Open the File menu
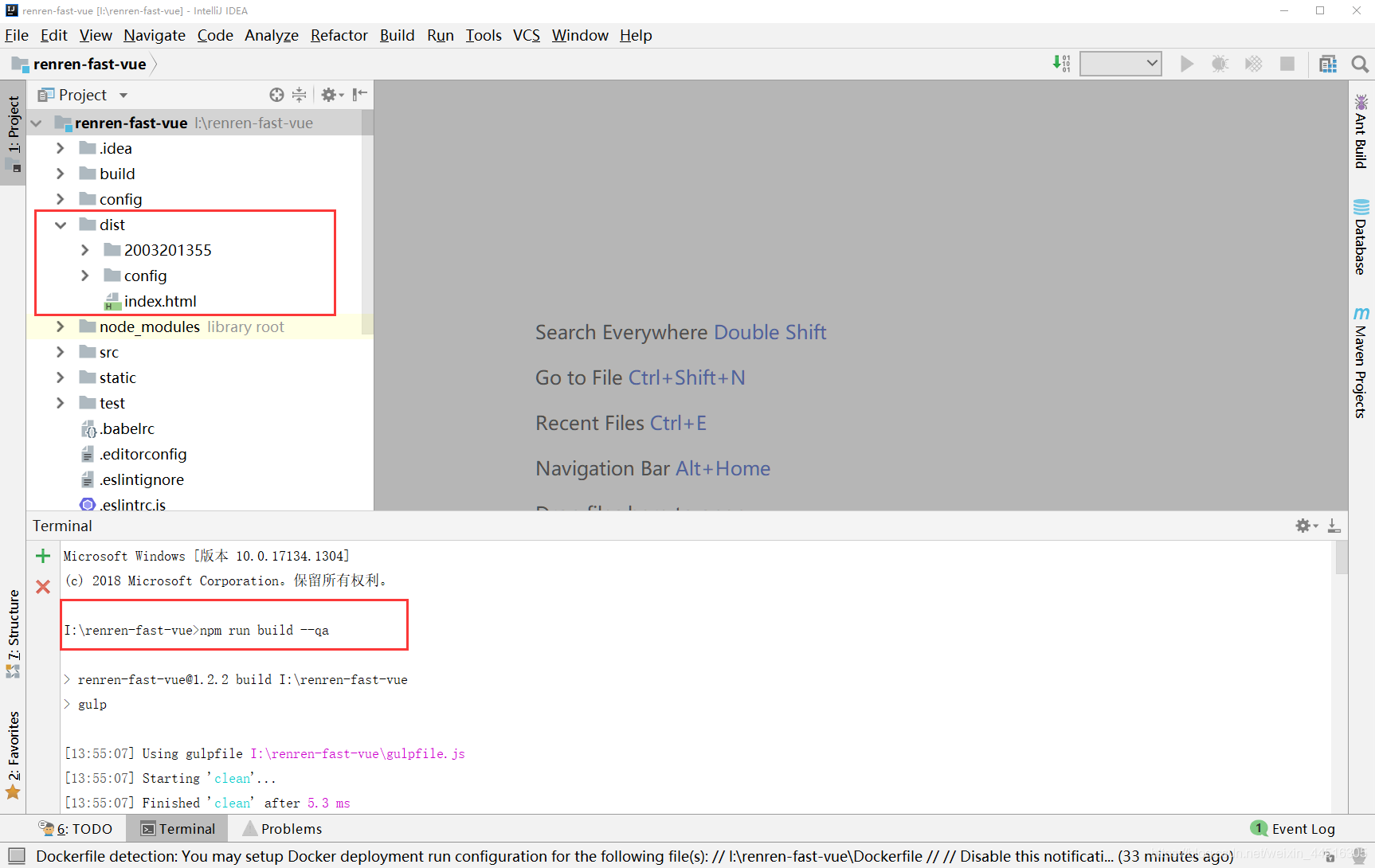1375x868 pixels. [x=17, y=35]
